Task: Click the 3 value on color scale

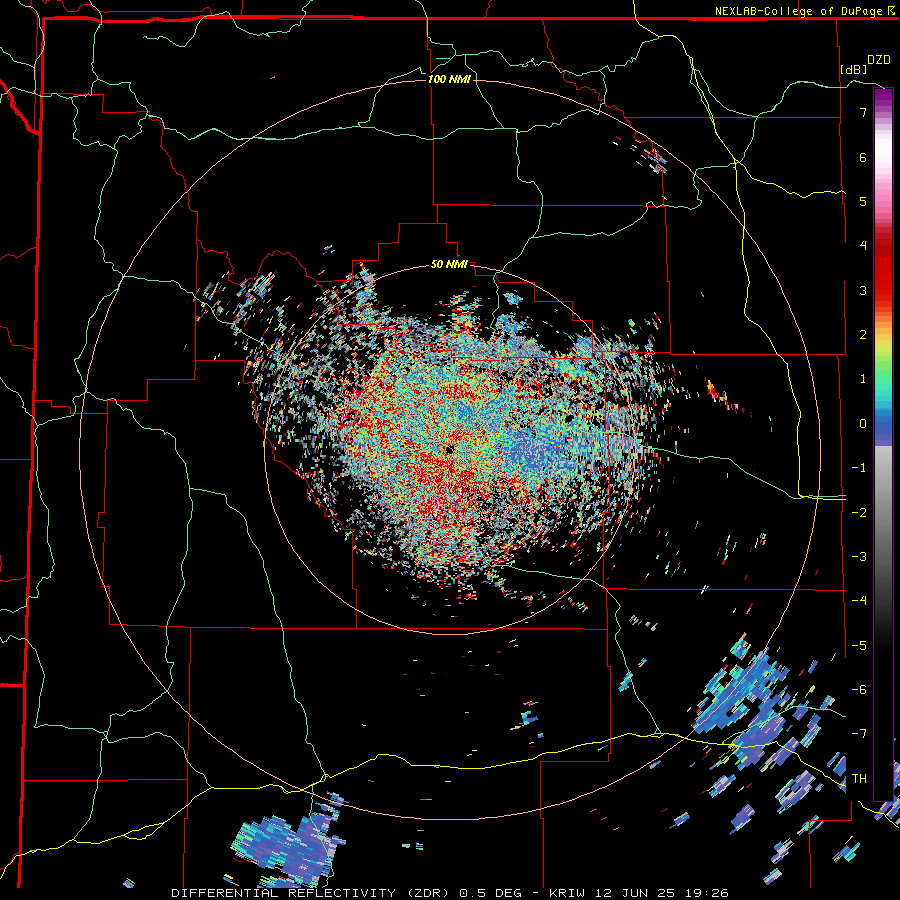Action: pyautogui.click(x=863, y=290)
